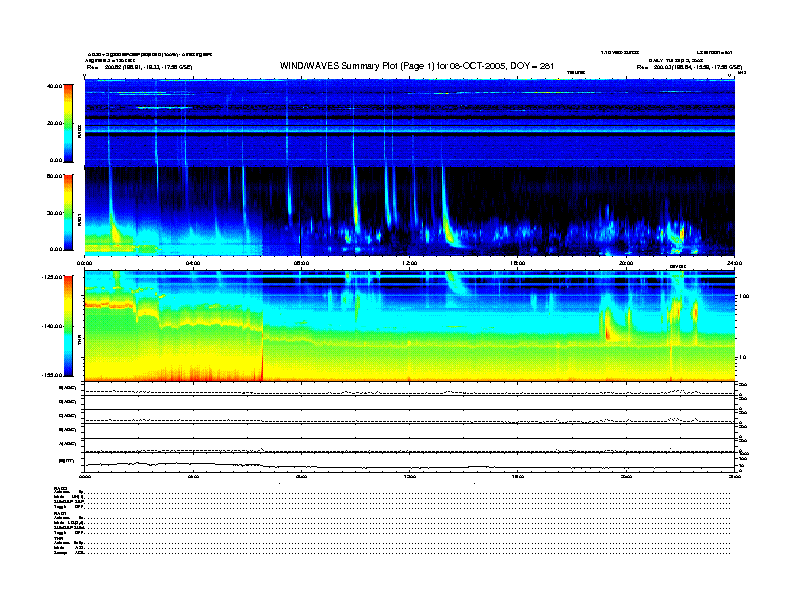The width and height of the screenshot is (792, 612).
Task: Click the -140.00 color scale label
Action: 52,326
